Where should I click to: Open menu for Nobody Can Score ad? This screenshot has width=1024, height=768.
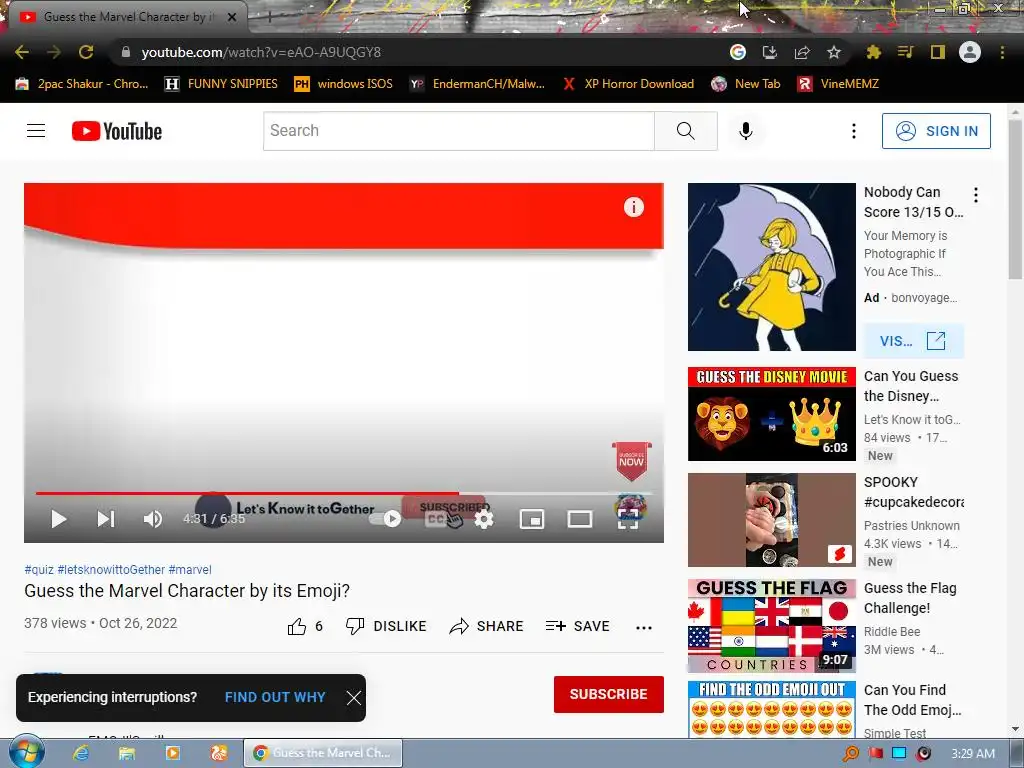[x=976, y=195]
